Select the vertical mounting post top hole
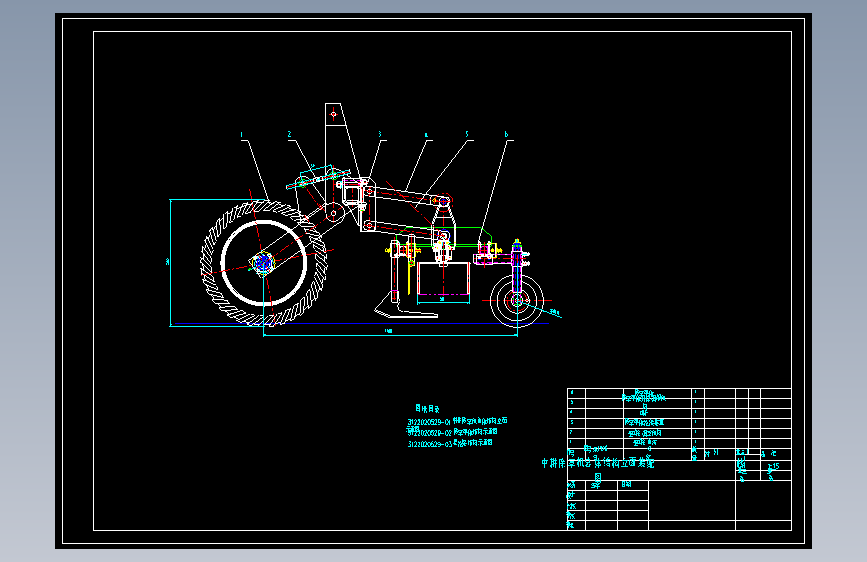 (333, 115)
